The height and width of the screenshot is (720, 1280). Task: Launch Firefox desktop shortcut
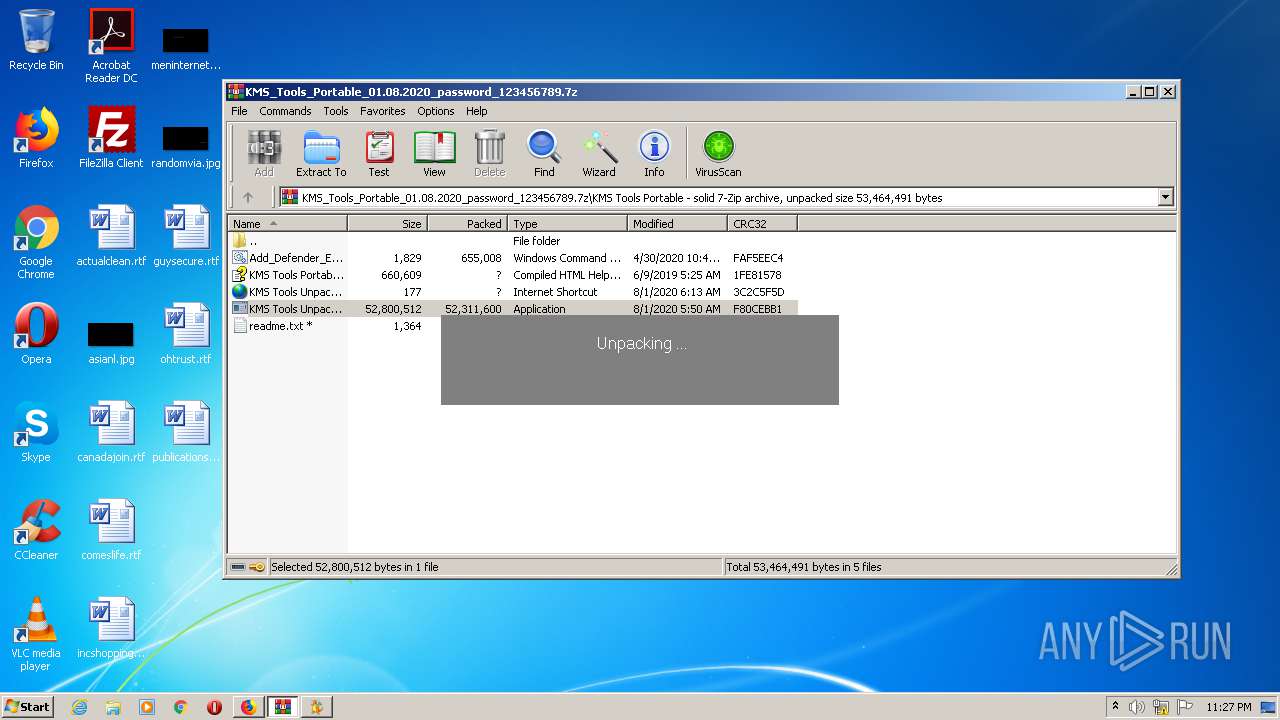(x=36, y=138)
